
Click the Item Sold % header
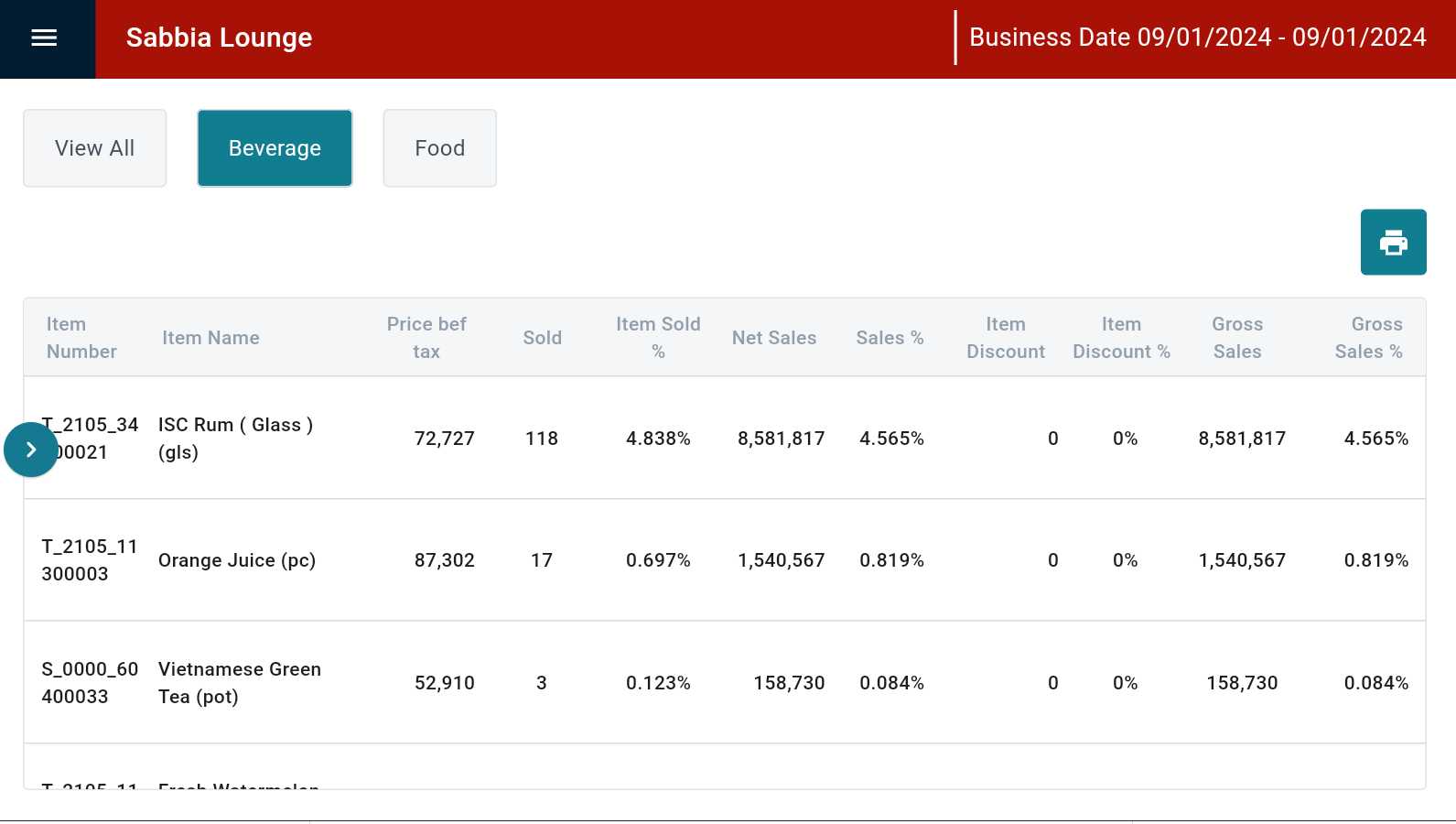tap(658, 338)
